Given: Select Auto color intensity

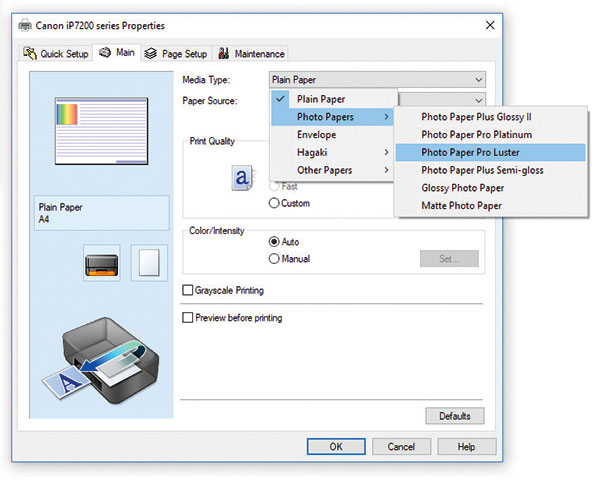Looking at the screenshot, I should click(x=274, y=242).
